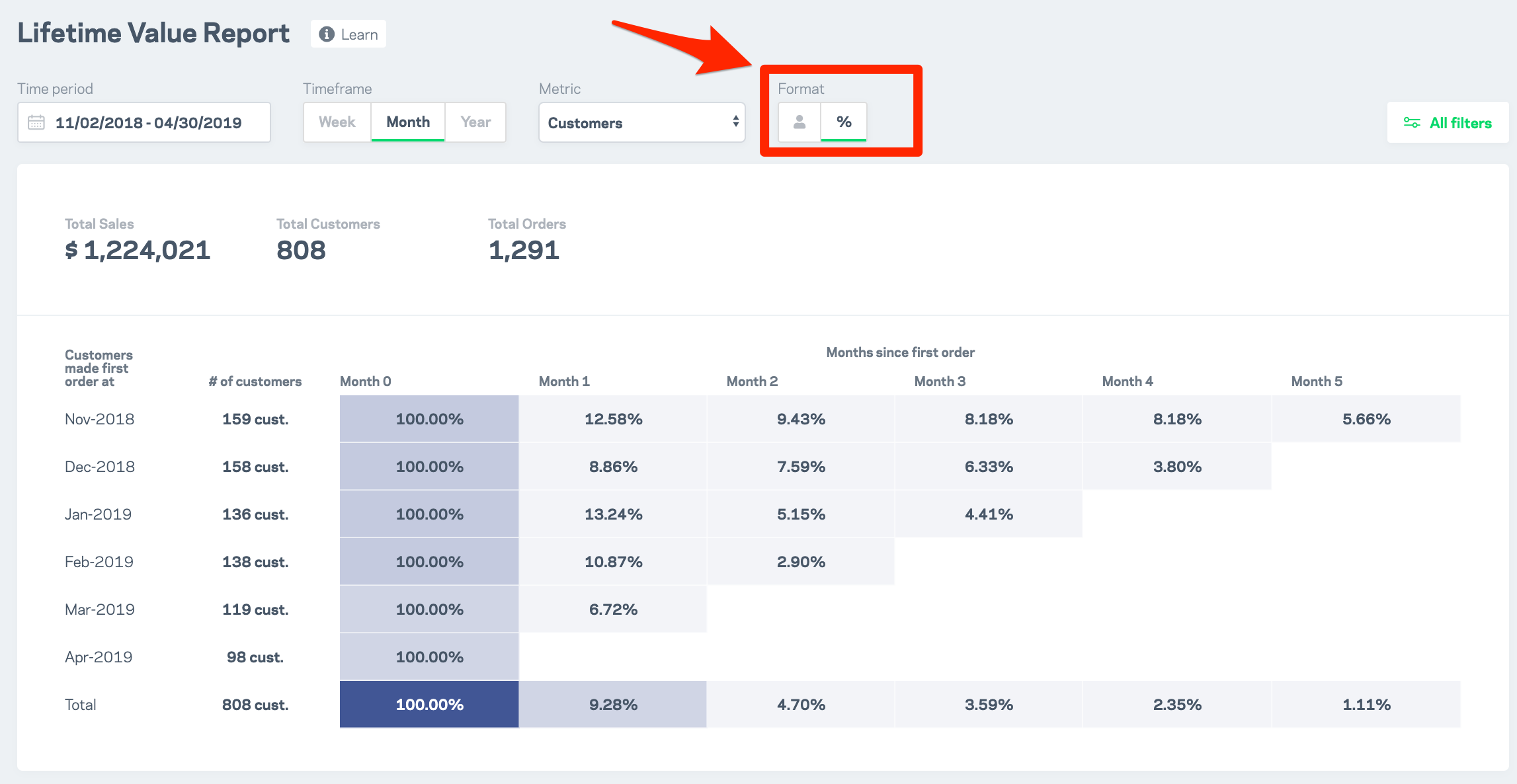The width and height of the screenshot is (1517, 784).
Task: Click the info icon beside Learn
Action: (327, 34)
